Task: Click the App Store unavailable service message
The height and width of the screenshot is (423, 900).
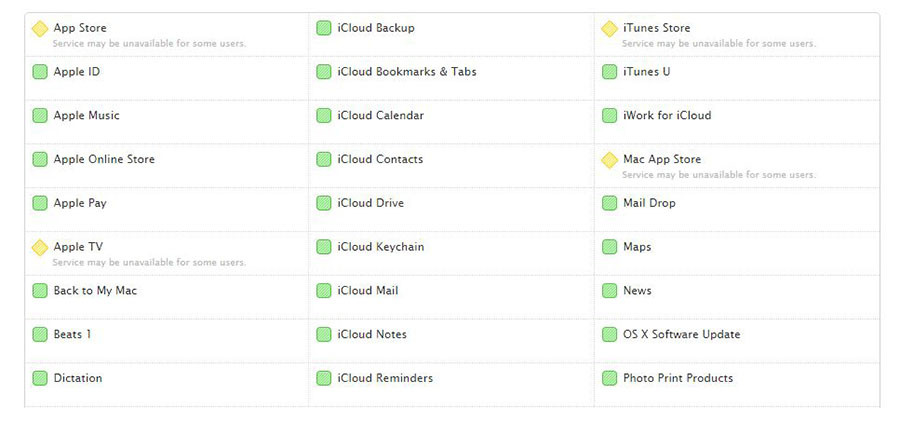Action: [x=149, y=44]
